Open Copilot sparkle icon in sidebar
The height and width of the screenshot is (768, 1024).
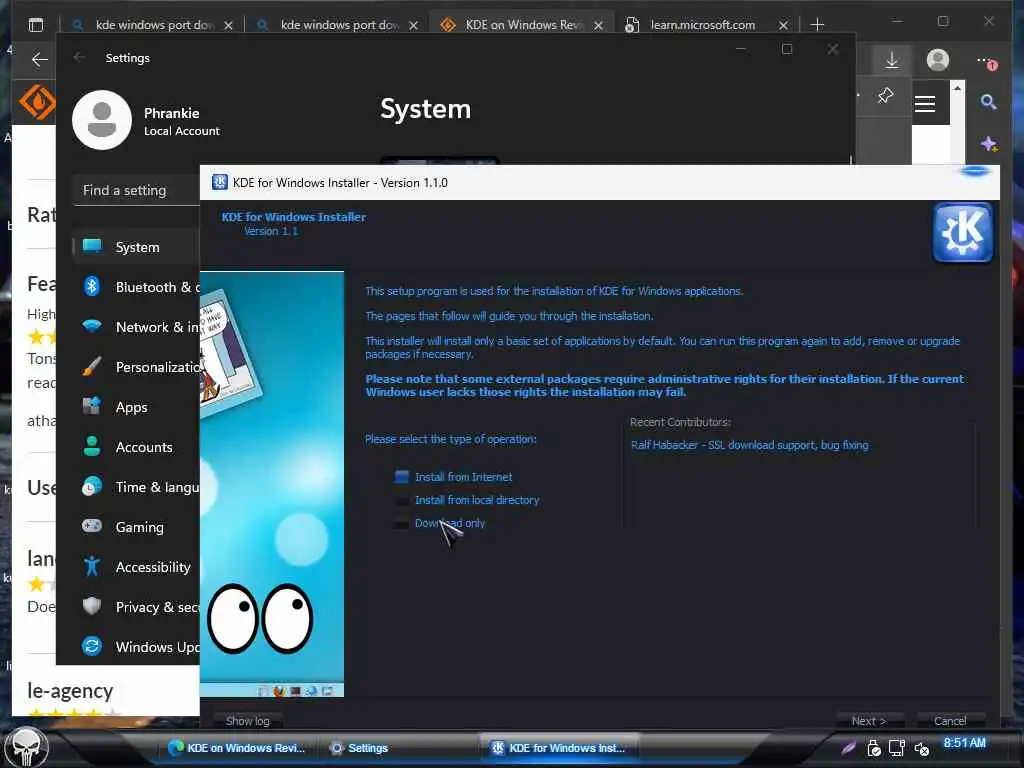[988, 144]
